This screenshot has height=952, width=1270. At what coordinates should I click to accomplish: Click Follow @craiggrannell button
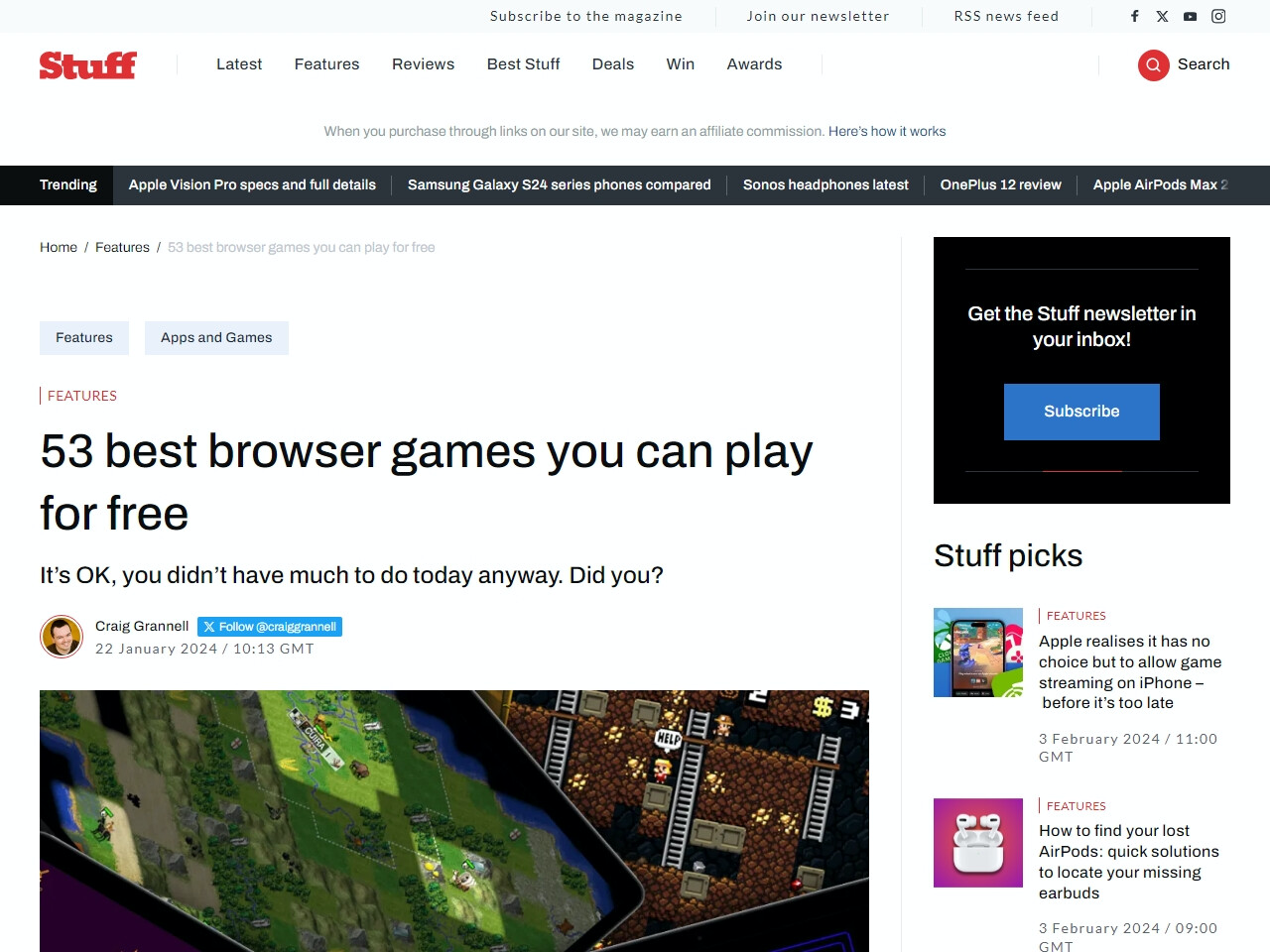point(270,627)
